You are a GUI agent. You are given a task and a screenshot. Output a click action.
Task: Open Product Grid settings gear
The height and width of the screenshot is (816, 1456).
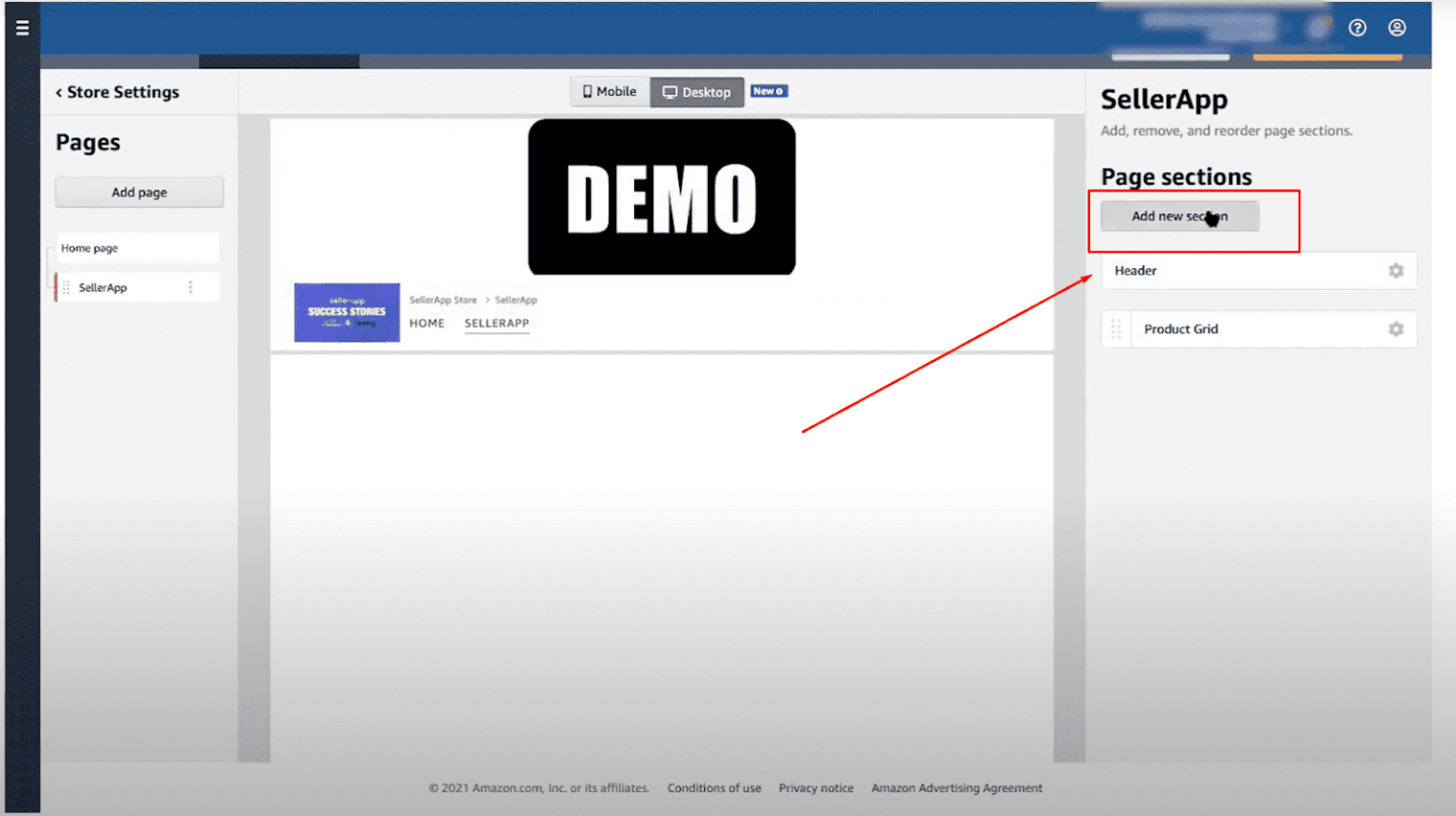pyautogui.click(x=1395, y=329)
